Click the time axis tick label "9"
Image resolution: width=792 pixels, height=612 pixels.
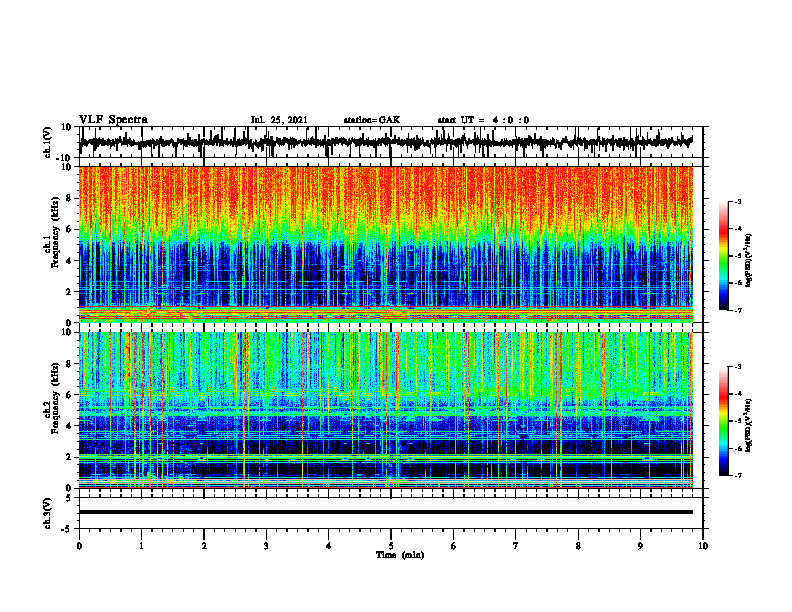tap(640, 546)
